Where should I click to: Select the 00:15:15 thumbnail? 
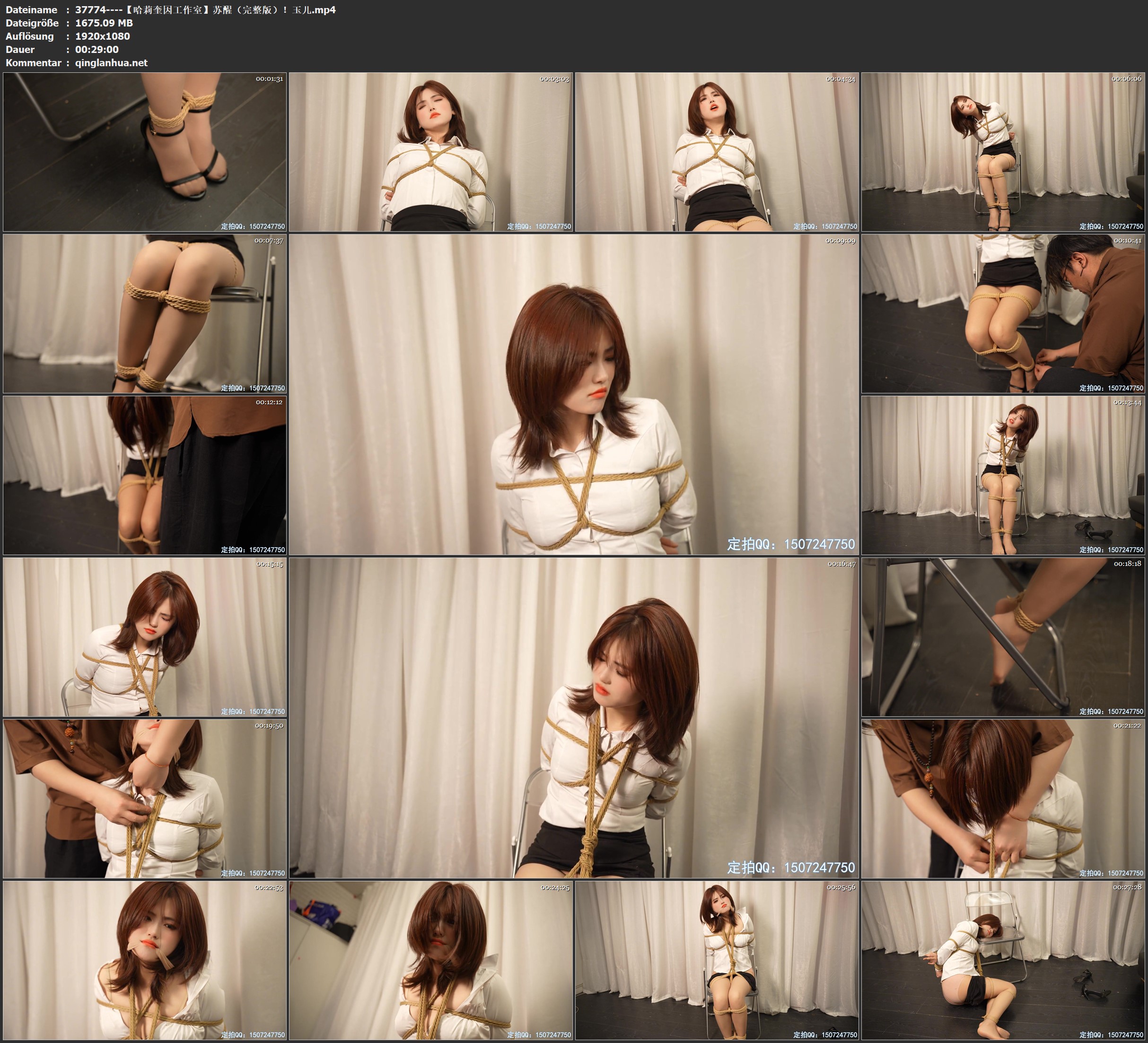pyautogui.click(x=145, y=637)
